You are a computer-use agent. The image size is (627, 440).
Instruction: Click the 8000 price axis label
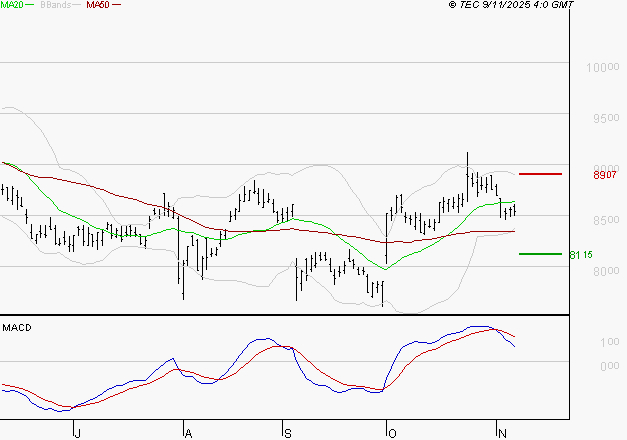[606, 271]
